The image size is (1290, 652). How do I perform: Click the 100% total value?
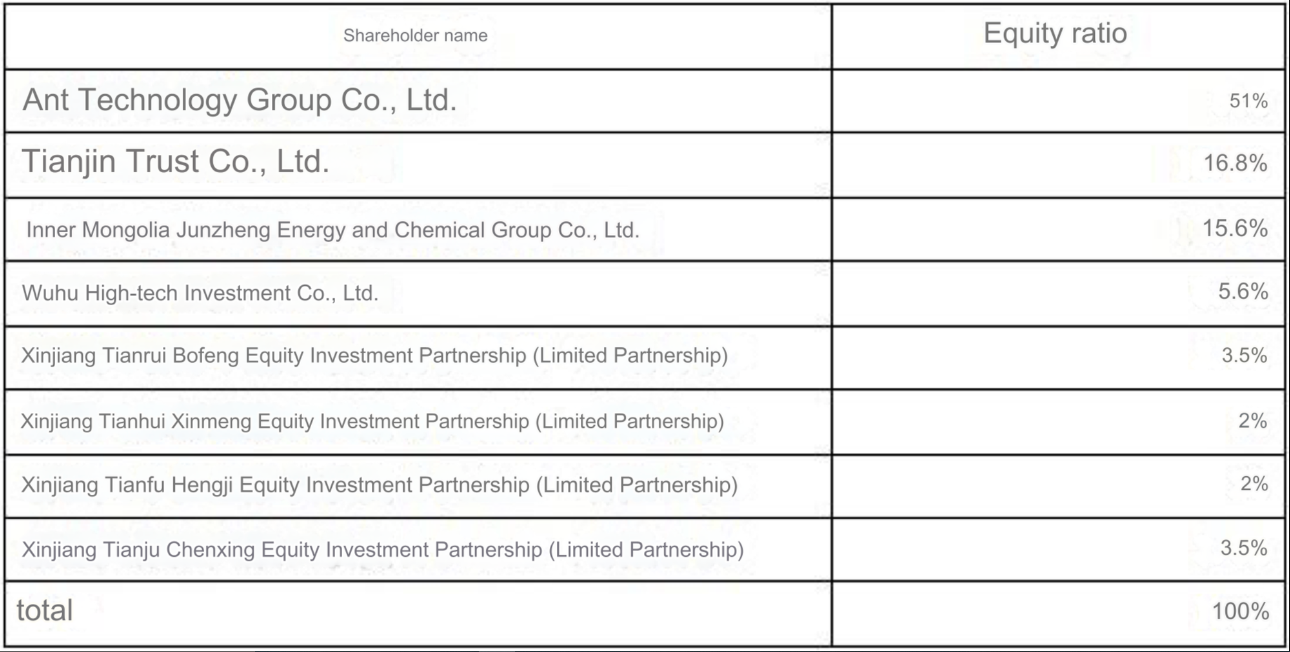coord(1240,611)
